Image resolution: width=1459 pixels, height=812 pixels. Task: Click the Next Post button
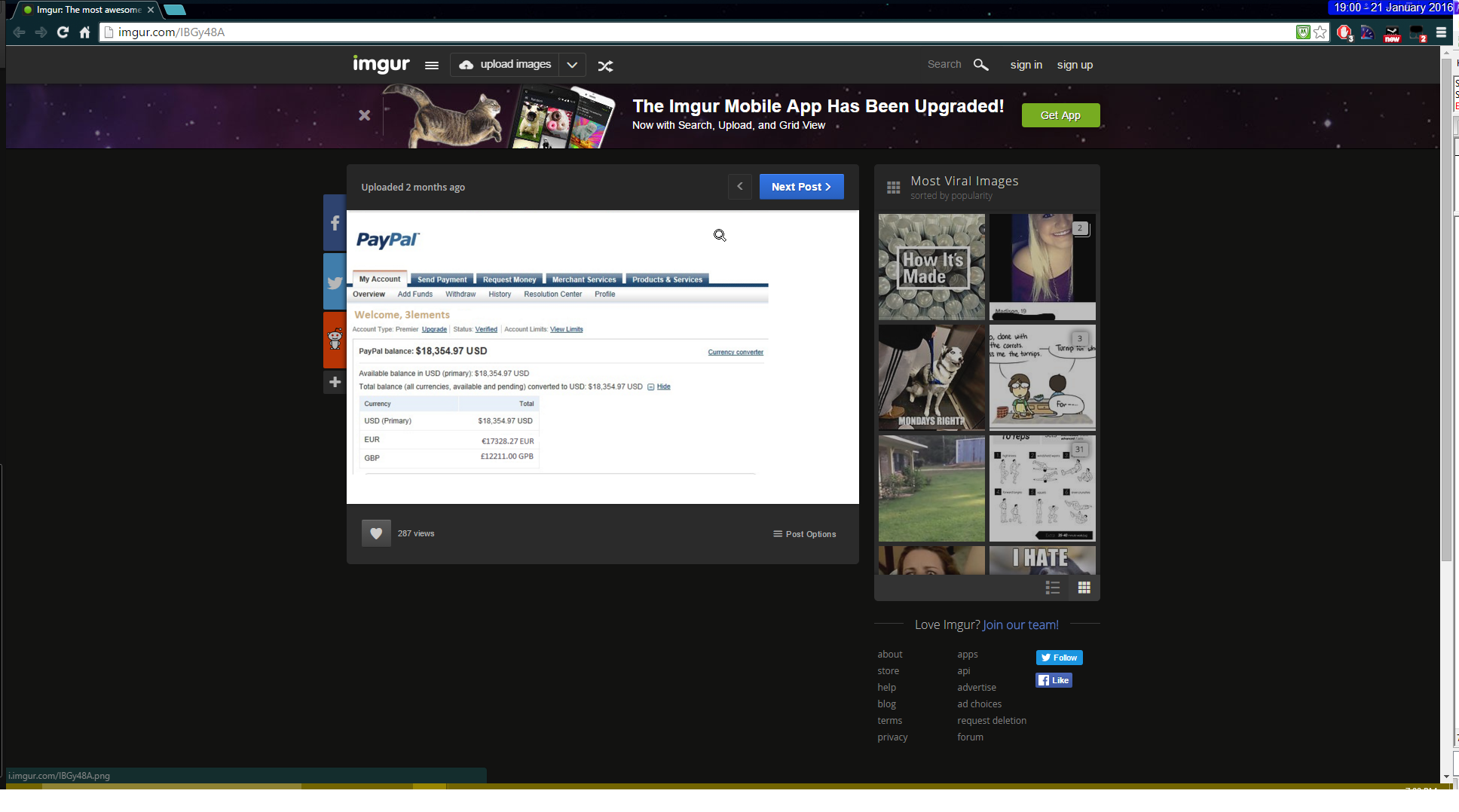801,187
